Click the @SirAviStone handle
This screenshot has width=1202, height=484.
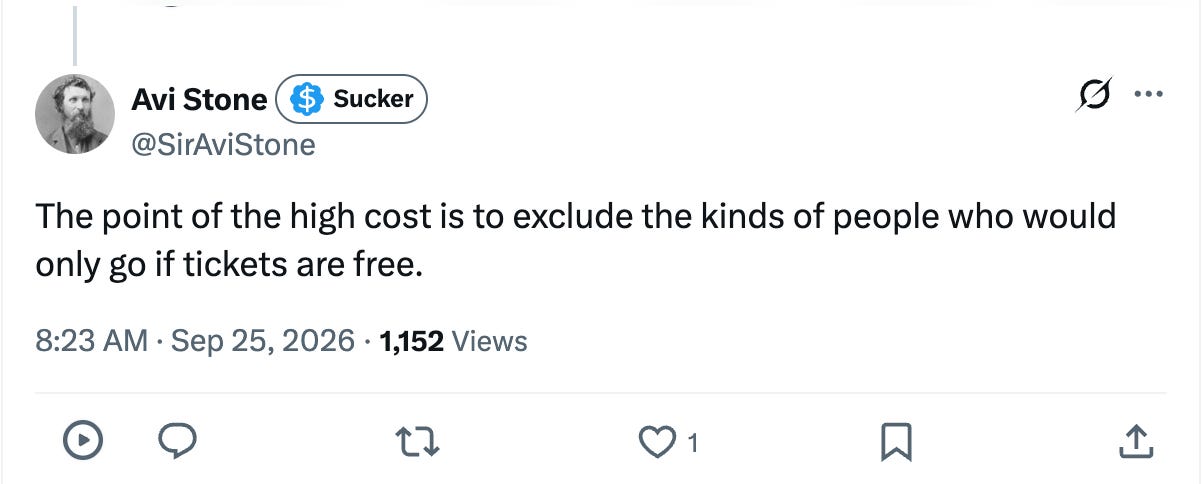(x=223, y=145)
